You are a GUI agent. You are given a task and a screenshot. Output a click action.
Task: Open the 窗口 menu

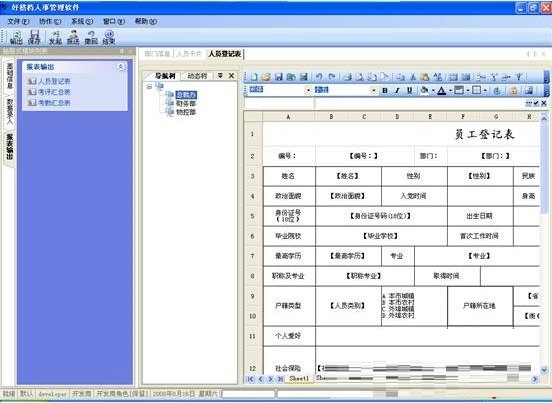(114, 21)
